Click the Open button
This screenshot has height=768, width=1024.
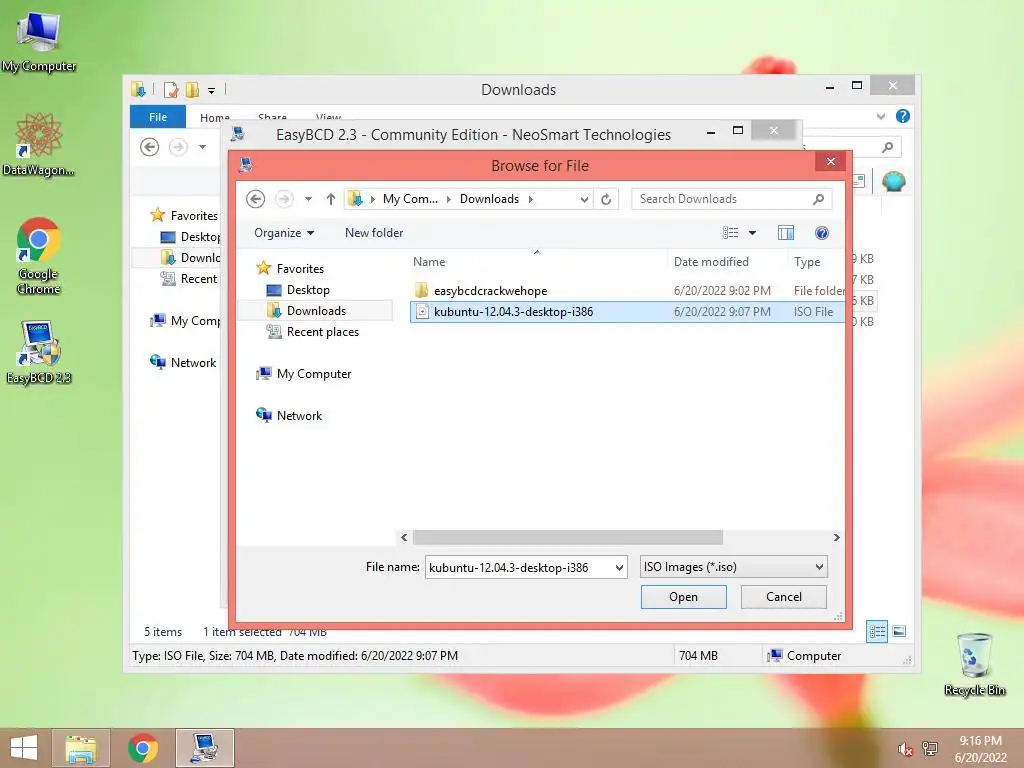coord(683,597)
